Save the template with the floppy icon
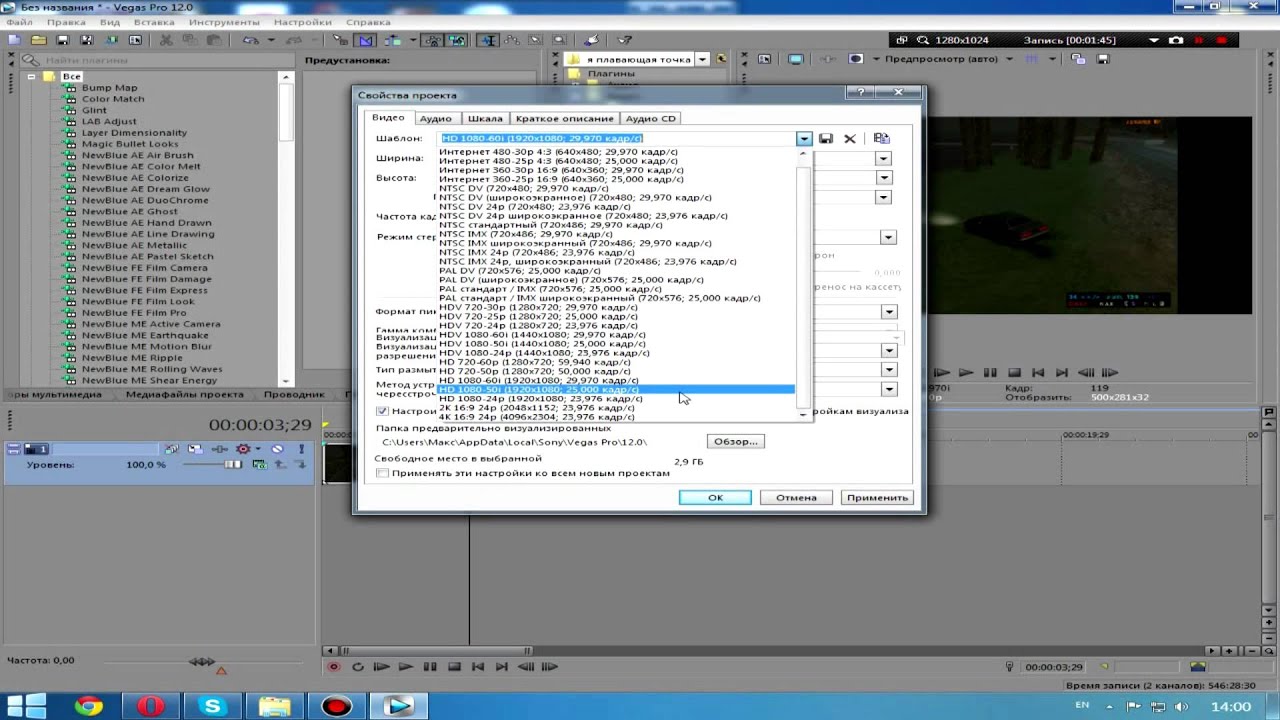Image resolution: width=1280 pixels, height=720 pixels. point(826,138)
